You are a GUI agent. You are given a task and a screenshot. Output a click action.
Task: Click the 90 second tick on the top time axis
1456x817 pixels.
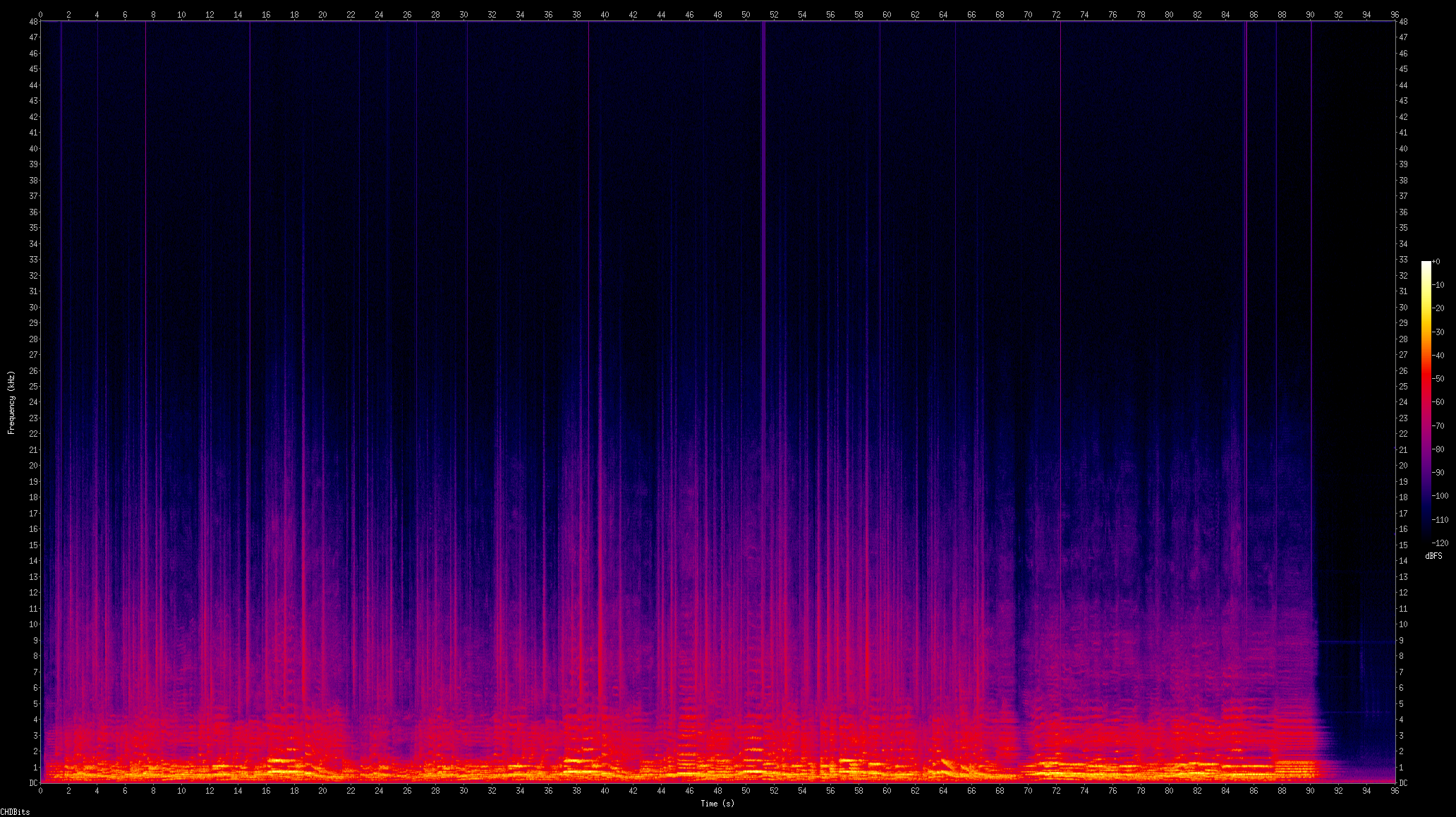click(1310, 14)
